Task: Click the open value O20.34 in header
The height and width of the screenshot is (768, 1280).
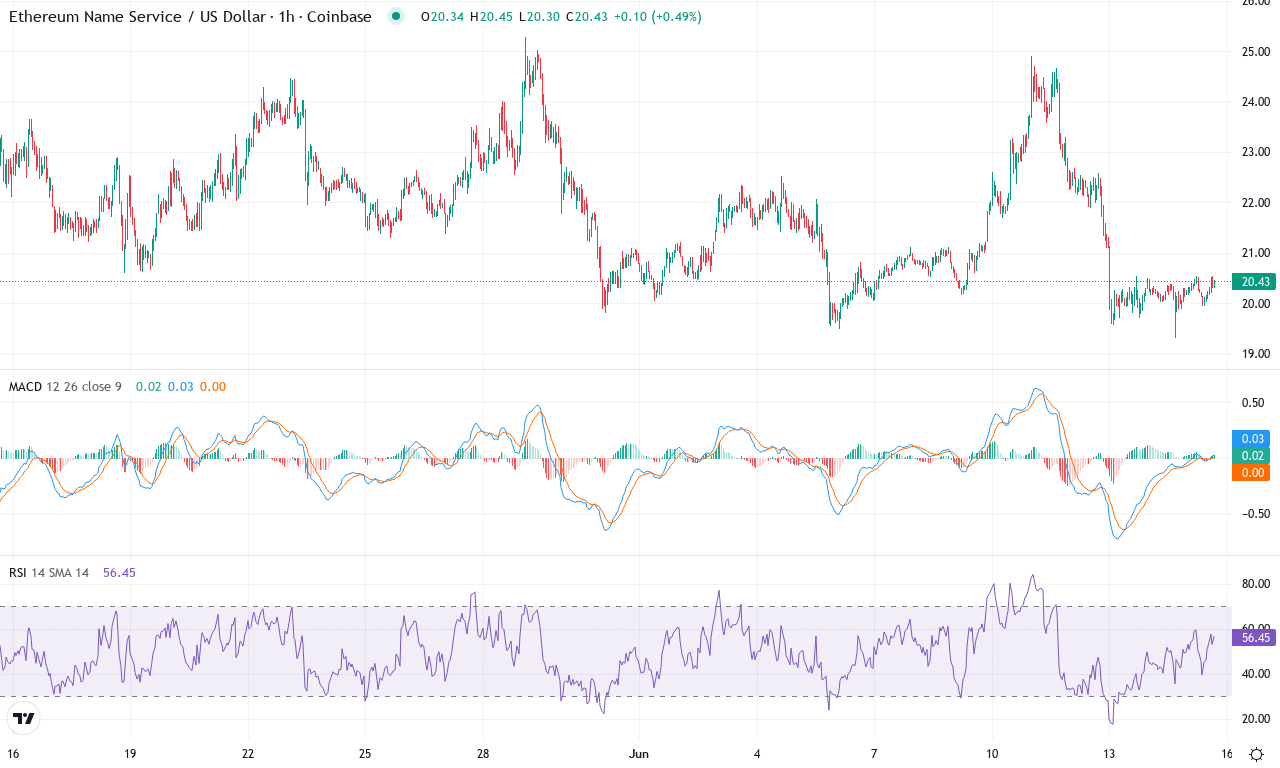Action: click(x=441, y=17)
